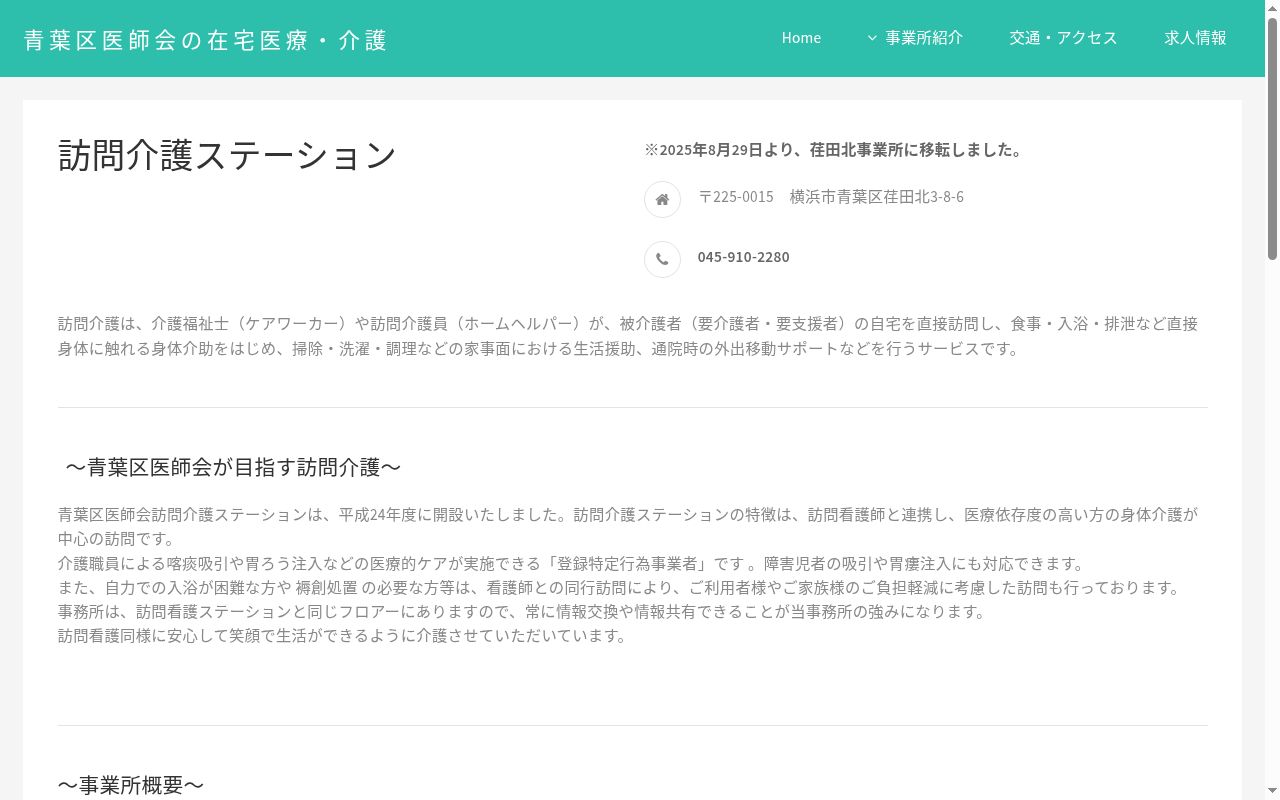
Task: Click line starting 青葉区医師会訪問介護ステーションは、平成24年度
Action: [x=628, y=527]
